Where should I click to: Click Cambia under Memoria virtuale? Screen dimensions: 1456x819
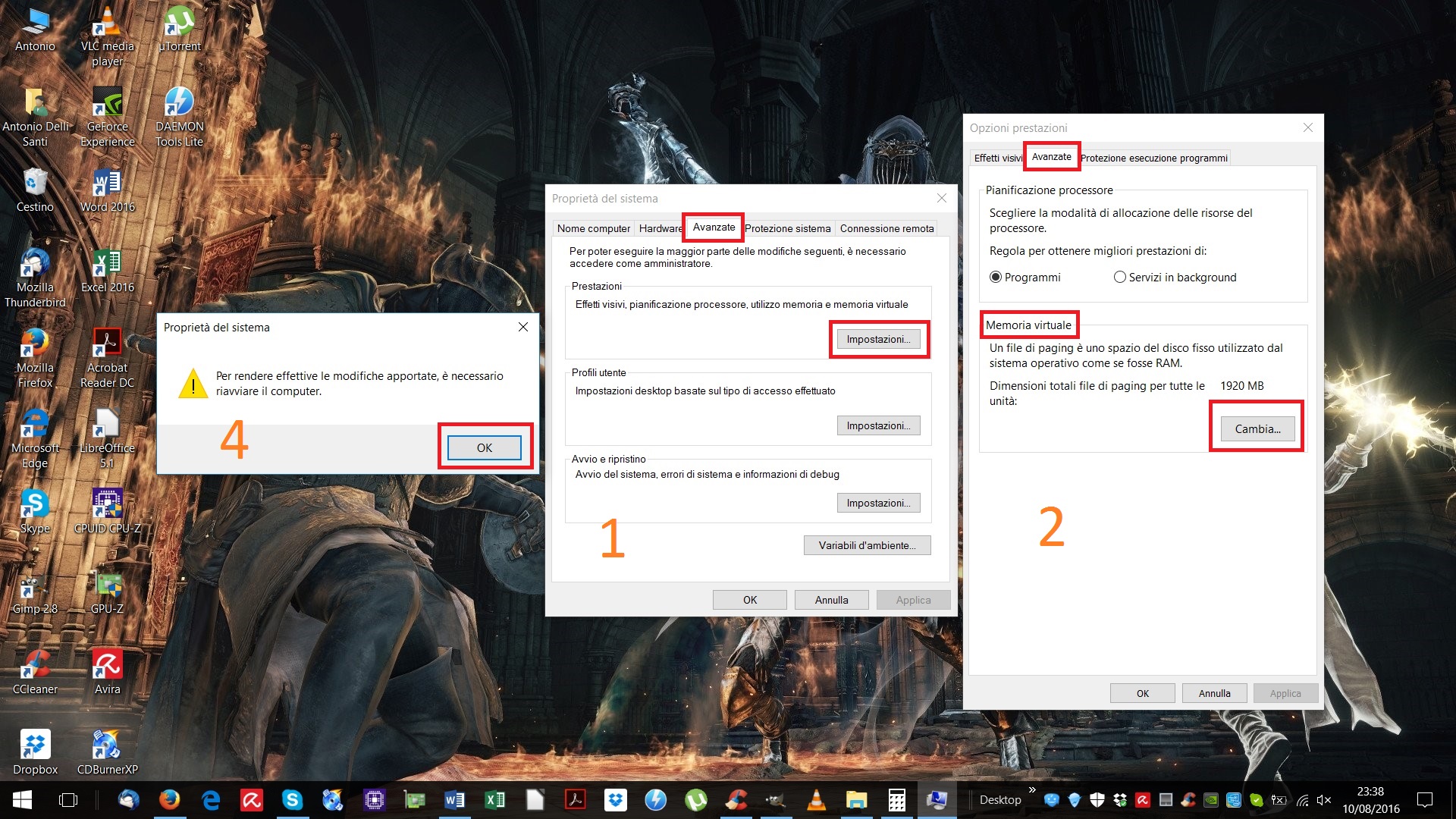(x=1257, y=428)
